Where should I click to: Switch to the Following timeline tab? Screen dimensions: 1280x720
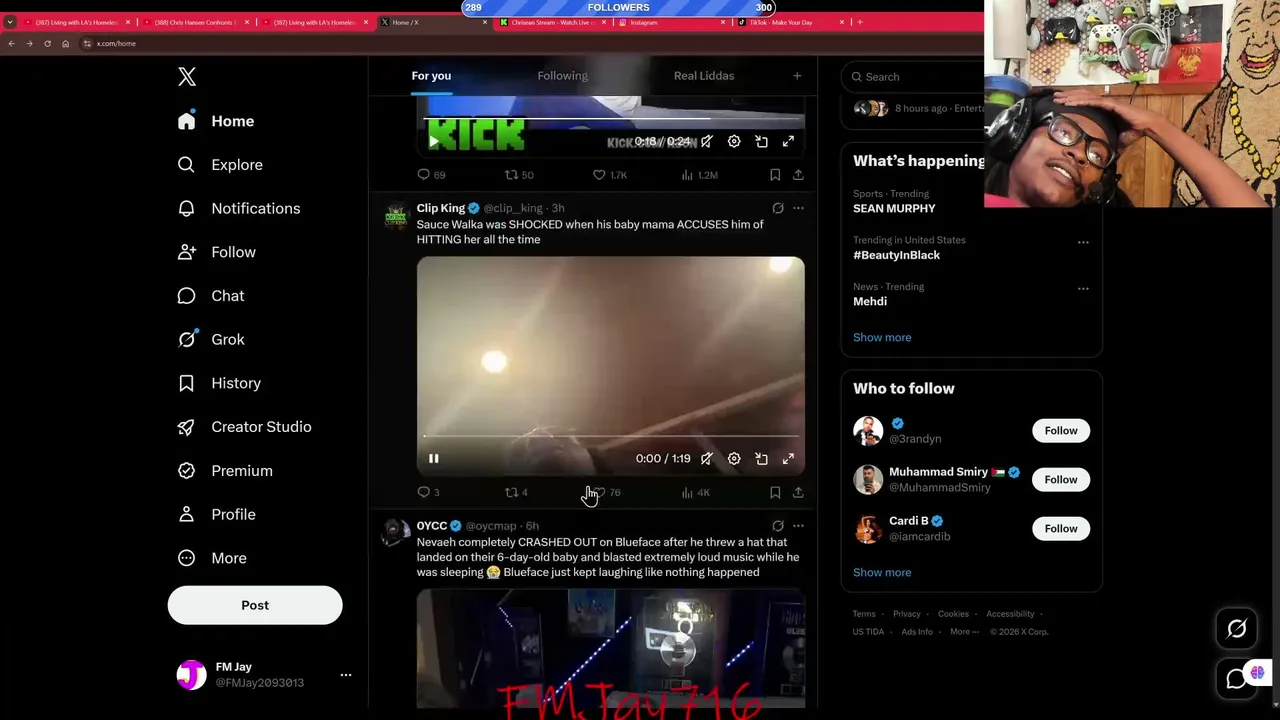(x=562, y=76)
